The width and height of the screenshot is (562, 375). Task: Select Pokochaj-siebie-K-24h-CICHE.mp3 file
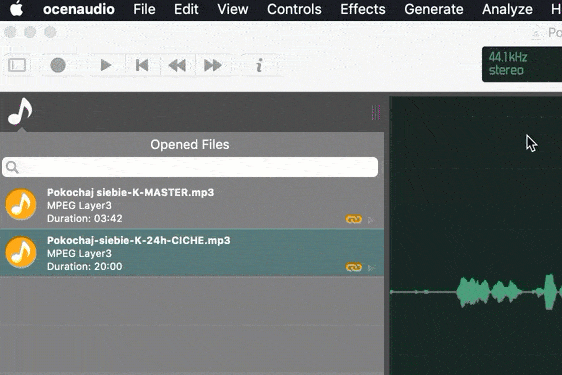pos(192,253)
